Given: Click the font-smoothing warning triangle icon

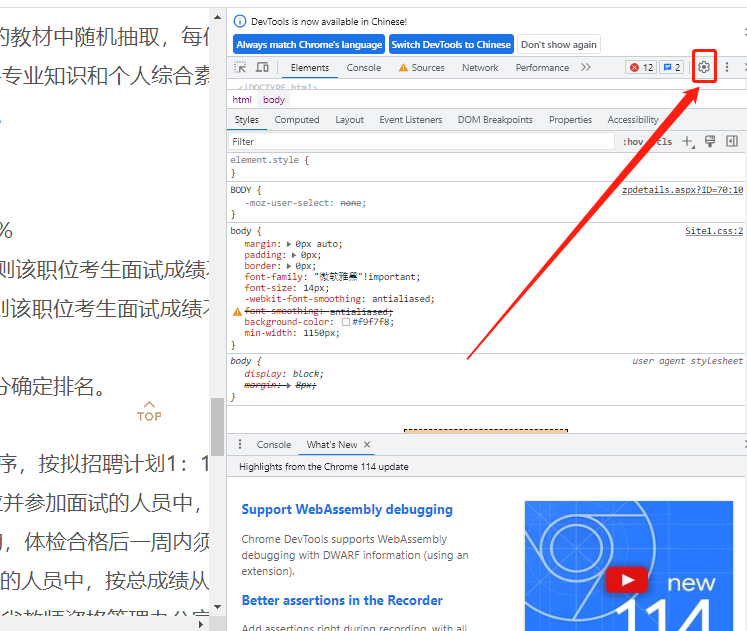Looking at the screenshot, I should tap(237, 312).
